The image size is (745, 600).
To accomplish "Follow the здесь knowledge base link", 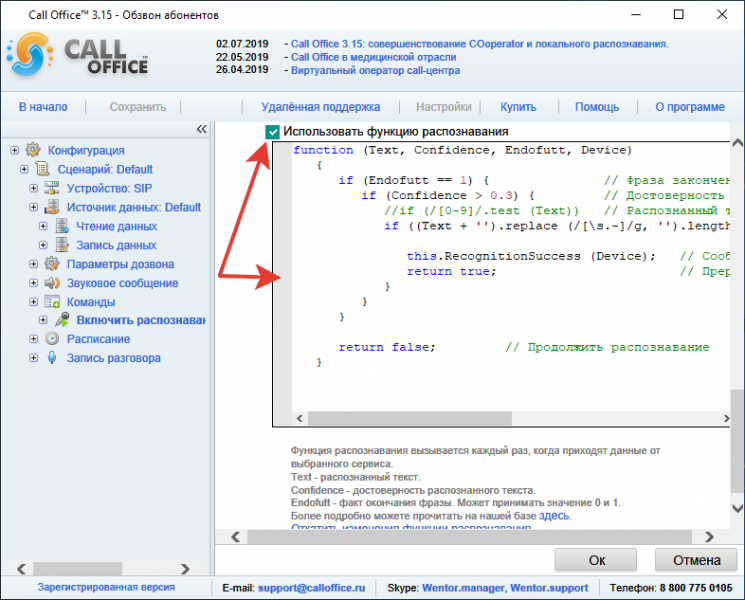I will click(x=554, y=515).
